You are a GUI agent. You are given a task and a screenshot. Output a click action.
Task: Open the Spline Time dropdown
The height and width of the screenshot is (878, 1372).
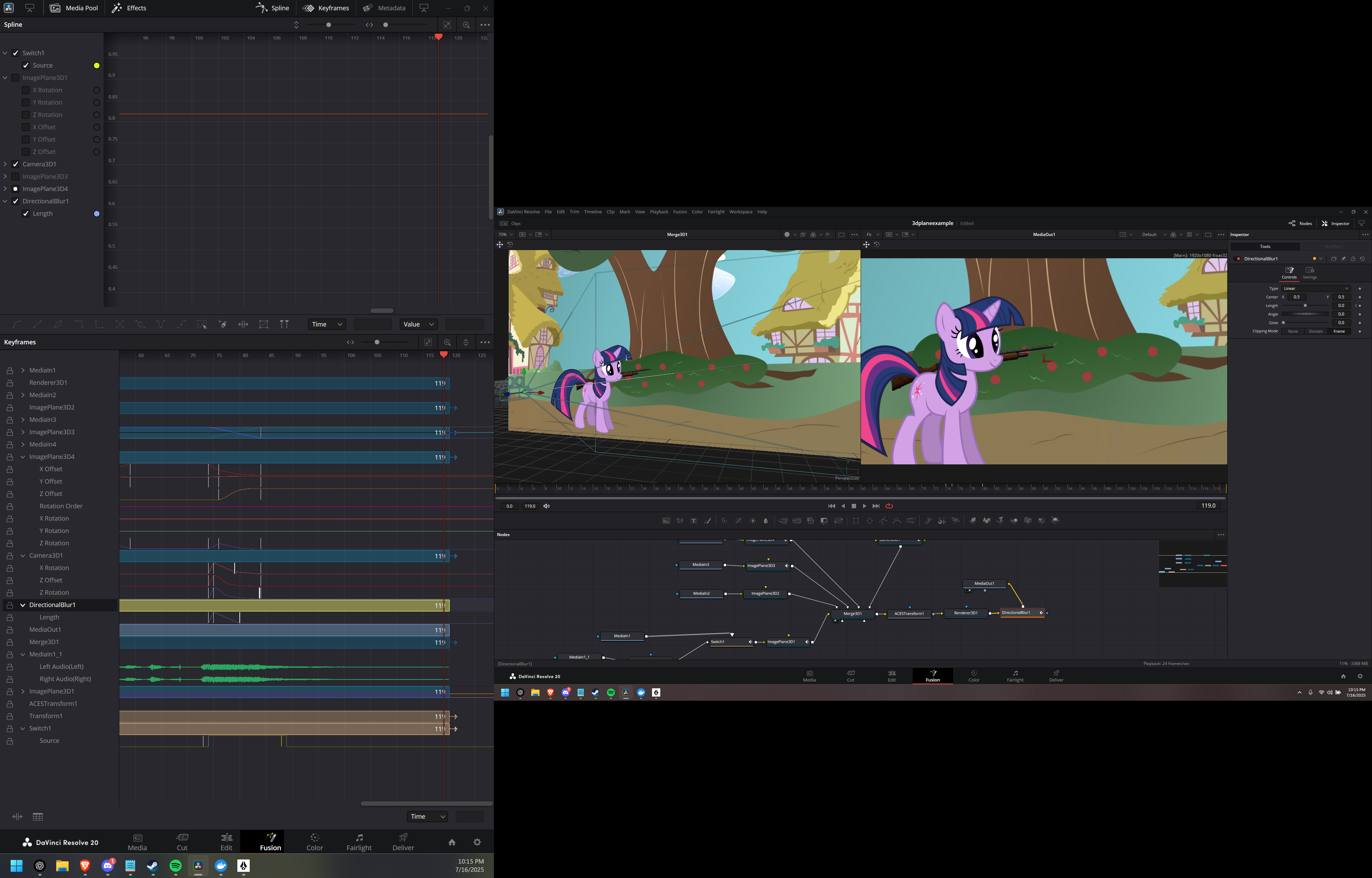tap(327, 324)
